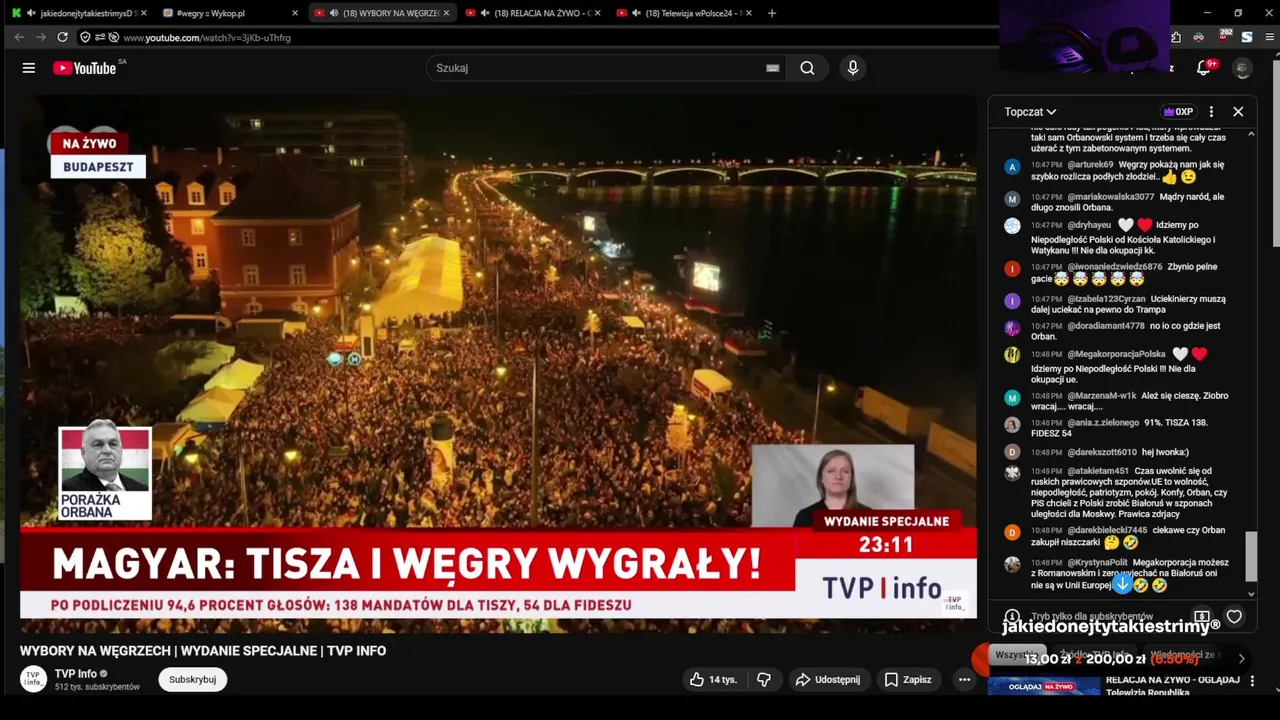Image resolution: width=1280 pixels, height=720 pixels.
Task: Like the video with 14 tys.
Action: click(x=713, y=680)
